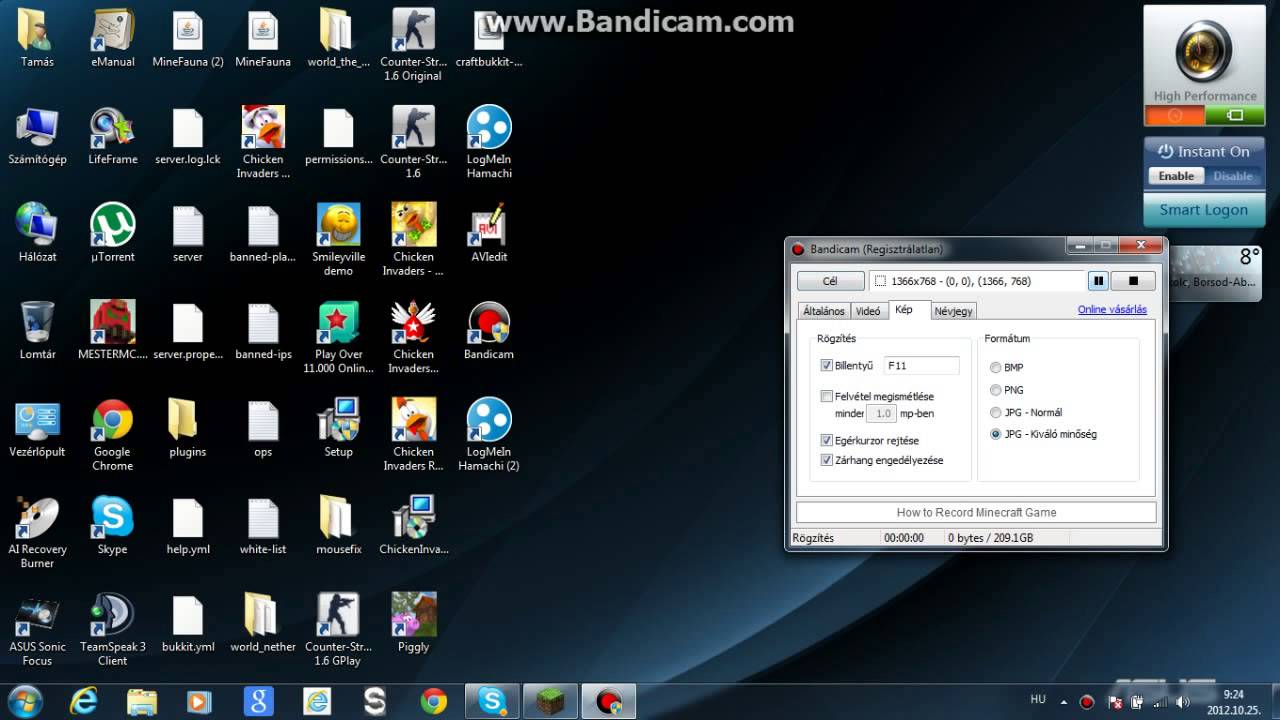Open the weather gadget showing 8°
1280x720 pixels.
click(x=1217, y=272)
